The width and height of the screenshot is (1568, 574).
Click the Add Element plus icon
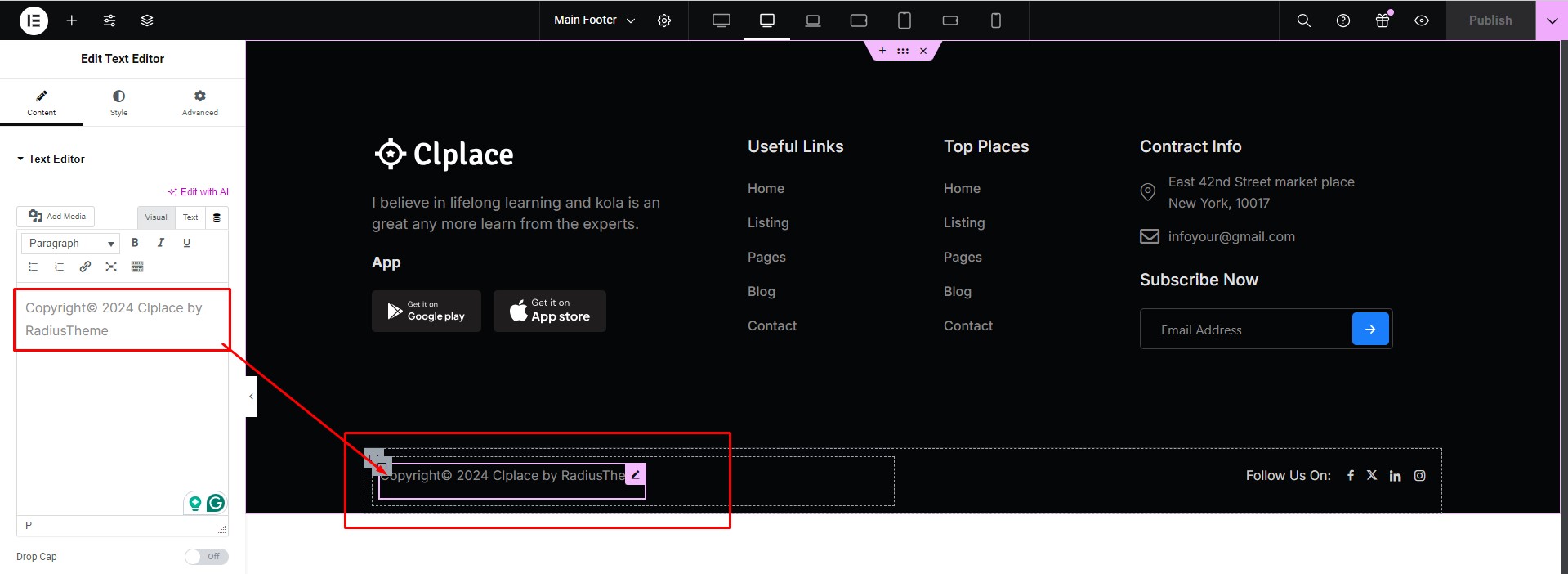pyautogui.click(x=72, y=20)
